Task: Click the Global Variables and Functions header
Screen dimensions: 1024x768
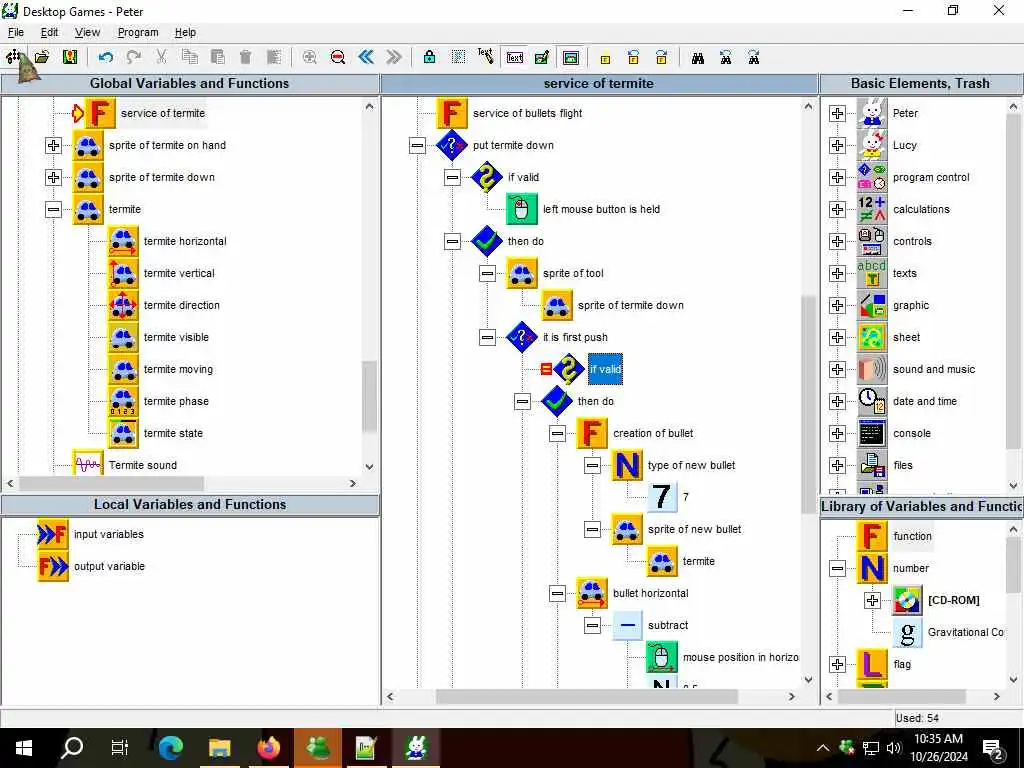Action: tap(189, 84)
